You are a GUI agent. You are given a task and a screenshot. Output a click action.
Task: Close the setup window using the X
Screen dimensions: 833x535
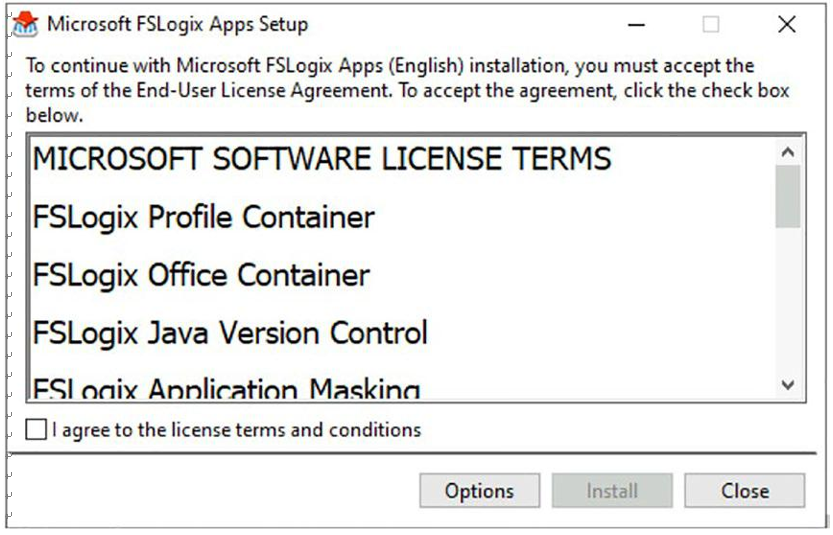[x=787, y=24]
